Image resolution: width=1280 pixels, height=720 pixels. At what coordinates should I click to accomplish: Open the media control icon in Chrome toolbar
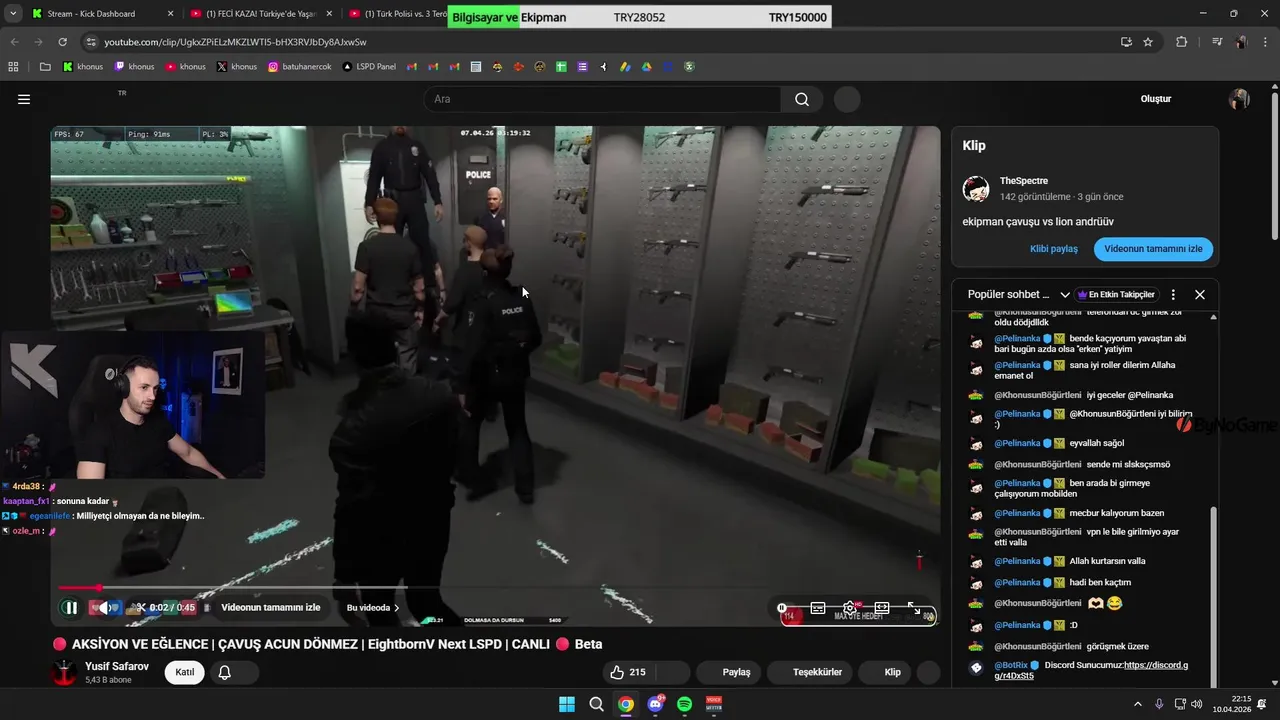pyautogui.click(x=1217, y=42)
